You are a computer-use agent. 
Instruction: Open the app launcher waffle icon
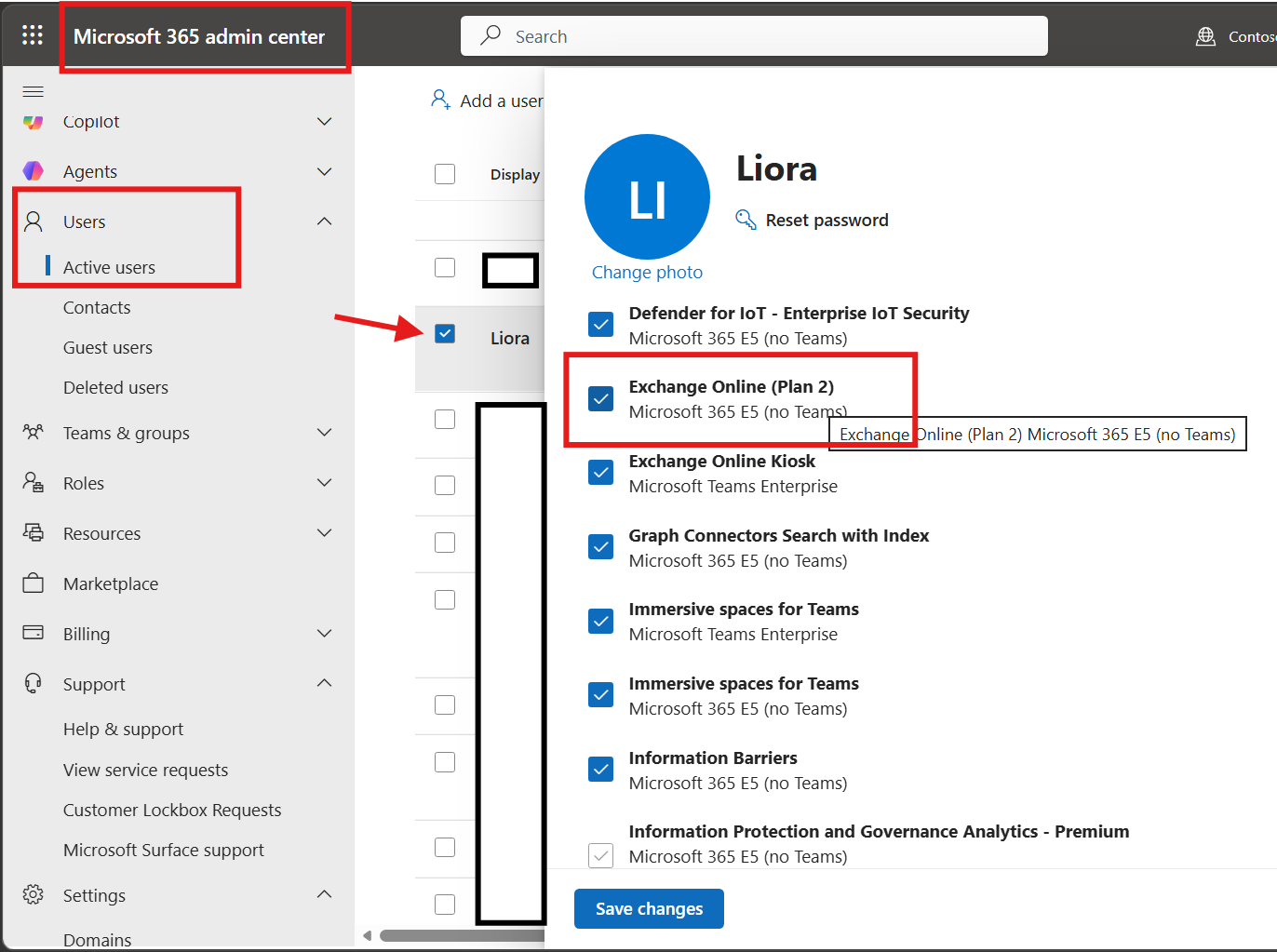pos(33,35)
